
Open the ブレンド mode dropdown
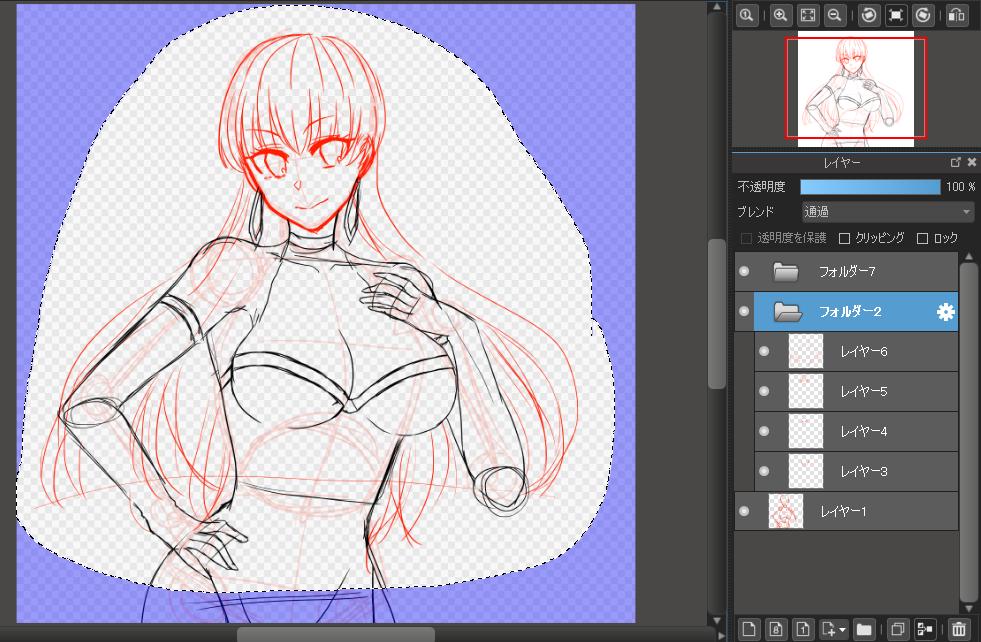tap(888, 211)
